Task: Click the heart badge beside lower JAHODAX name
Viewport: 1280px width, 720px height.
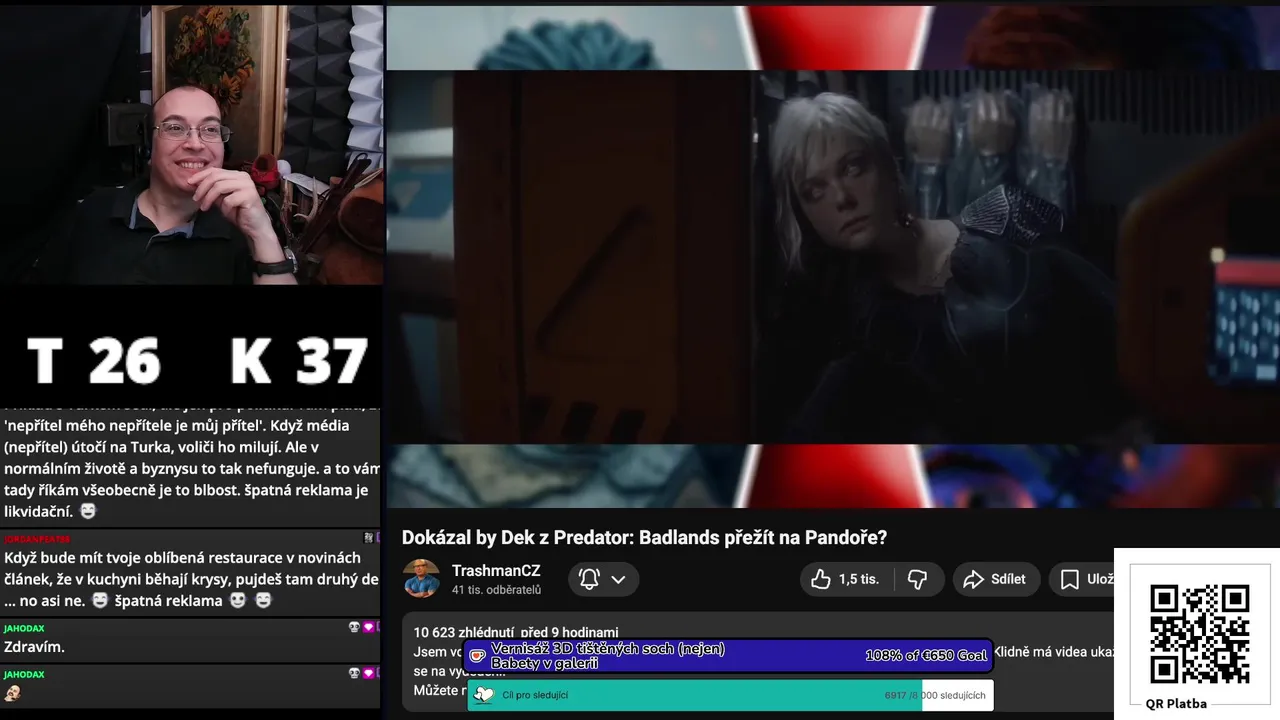Action: [x=368, y=674]
